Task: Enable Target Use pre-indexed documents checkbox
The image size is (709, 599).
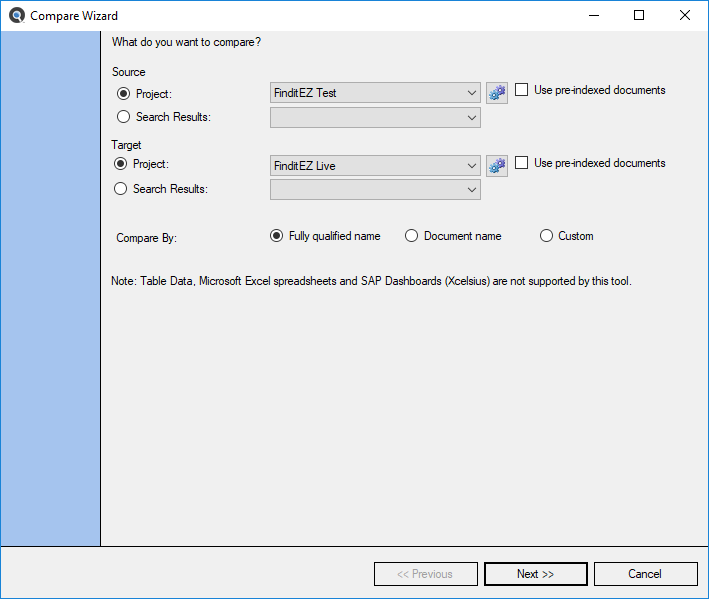Action: click(x=521, y=162)
